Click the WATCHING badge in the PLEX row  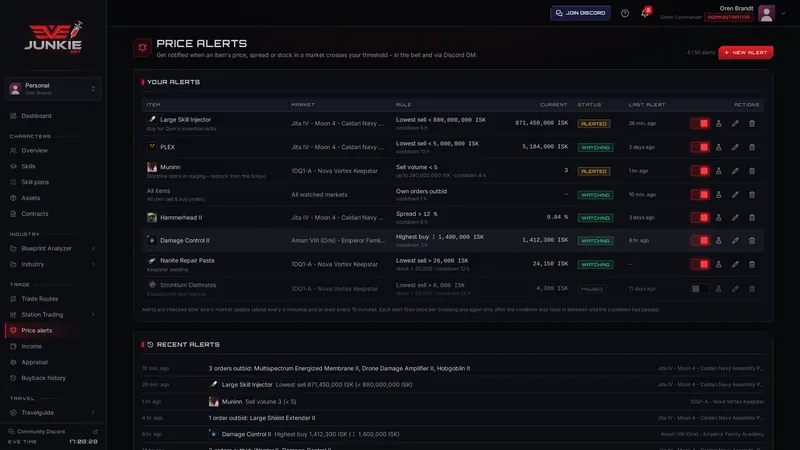[x=595, y=147]
